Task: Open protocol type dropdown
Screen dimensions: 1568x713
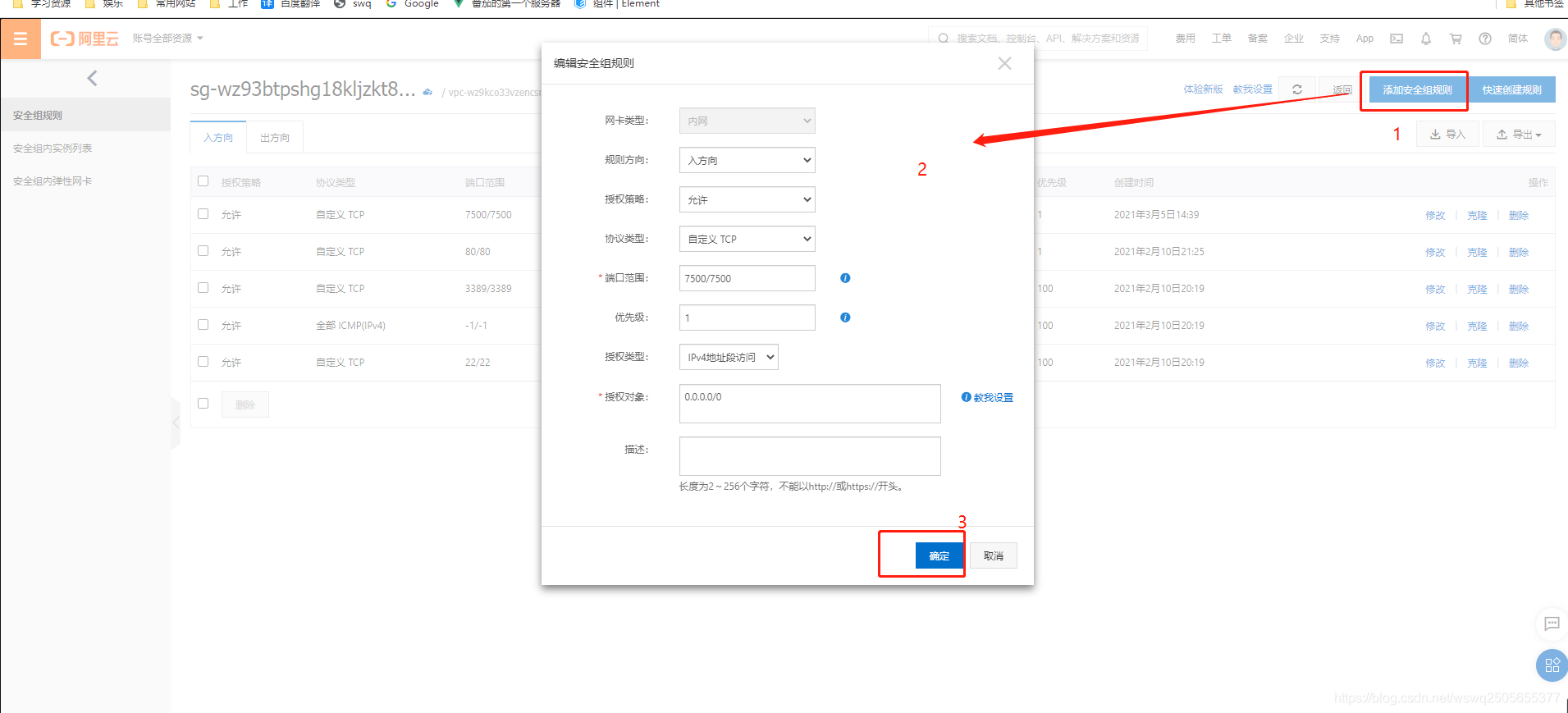Action: tap(747, 239)
